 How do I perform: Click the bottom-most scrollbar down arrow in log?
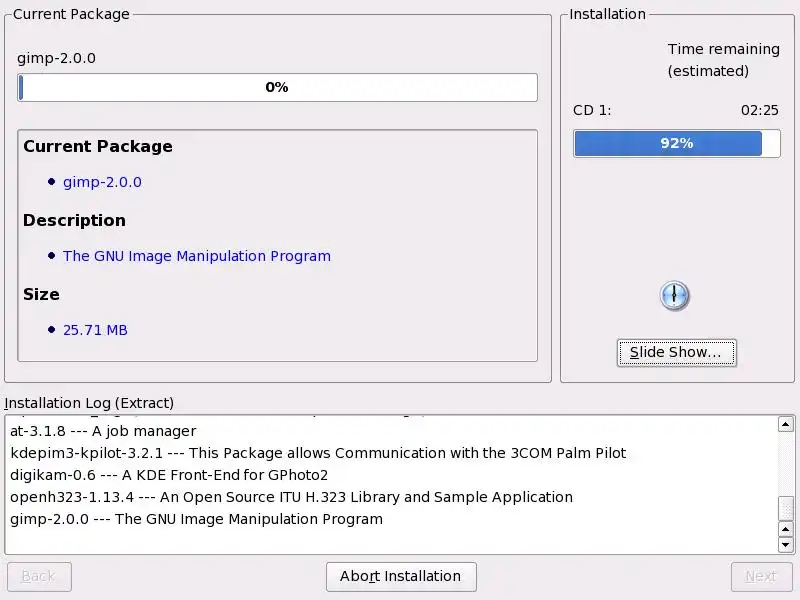(785, 545)
